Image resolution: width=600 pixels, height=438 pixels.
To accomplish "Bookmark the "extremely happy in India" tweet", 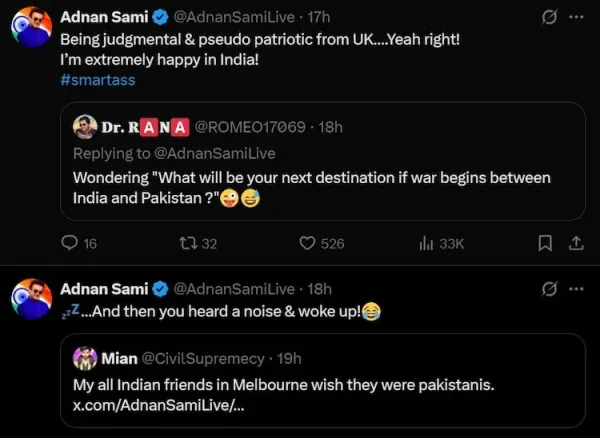I will click(545, 243).
